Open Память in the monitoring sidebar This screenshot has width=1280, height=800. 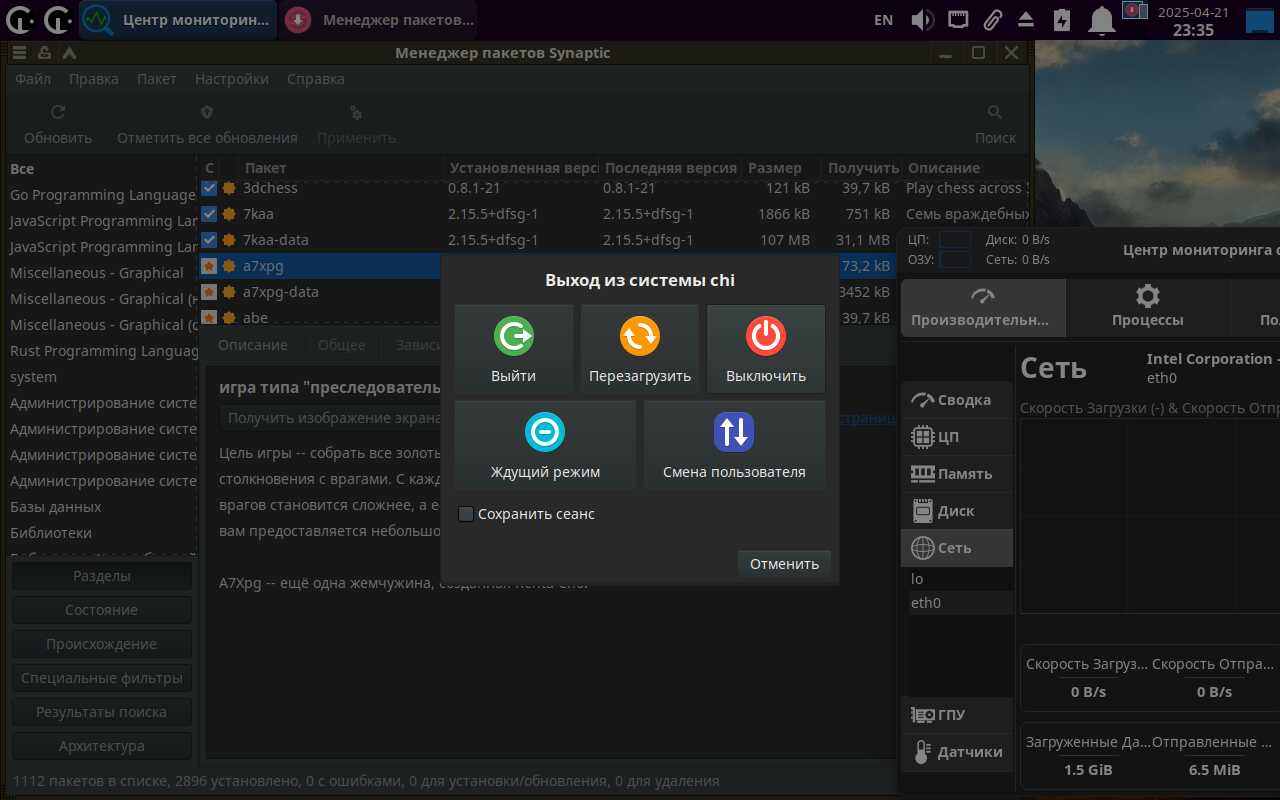[x=957, y=474]
